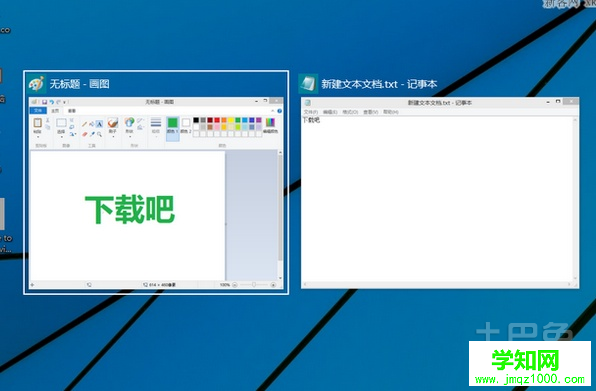
Task: Open the quick access toolbar customize dropdown in Paint
Action: pos(64,102)
